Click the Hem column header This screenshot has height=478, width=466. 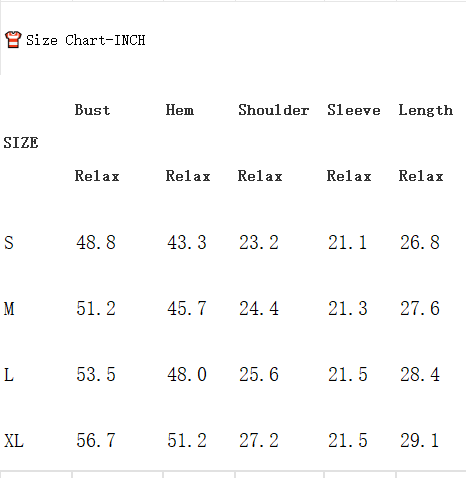pos(180,110)
